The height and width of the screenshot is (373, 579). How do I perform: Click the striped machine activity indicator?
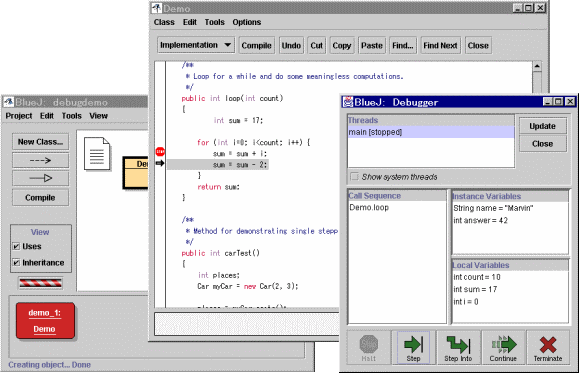pos(41,283)
